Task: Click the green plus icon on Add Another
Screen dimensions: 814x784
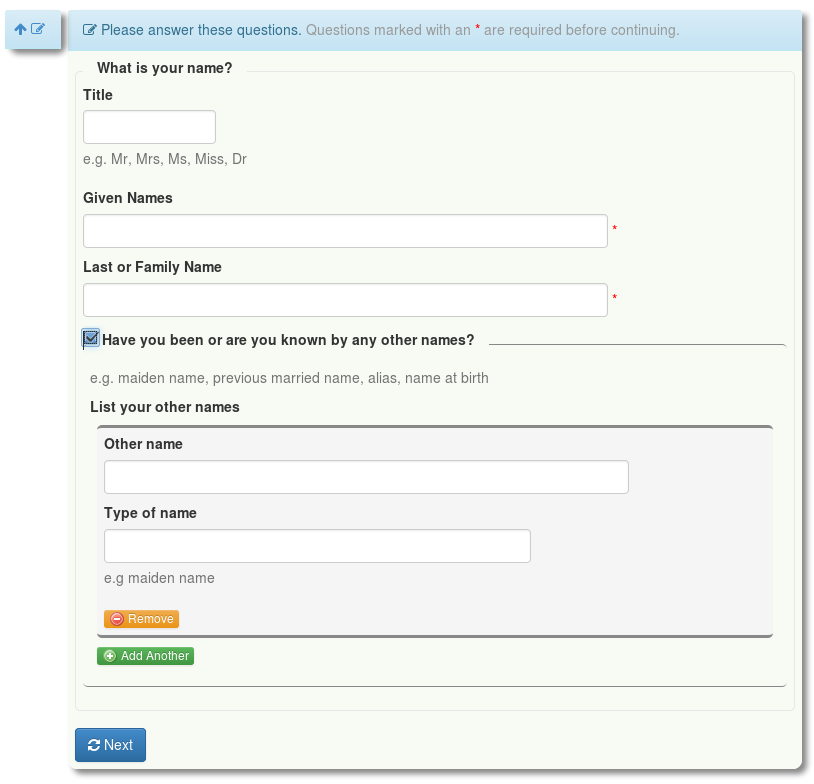Action: 110,656
